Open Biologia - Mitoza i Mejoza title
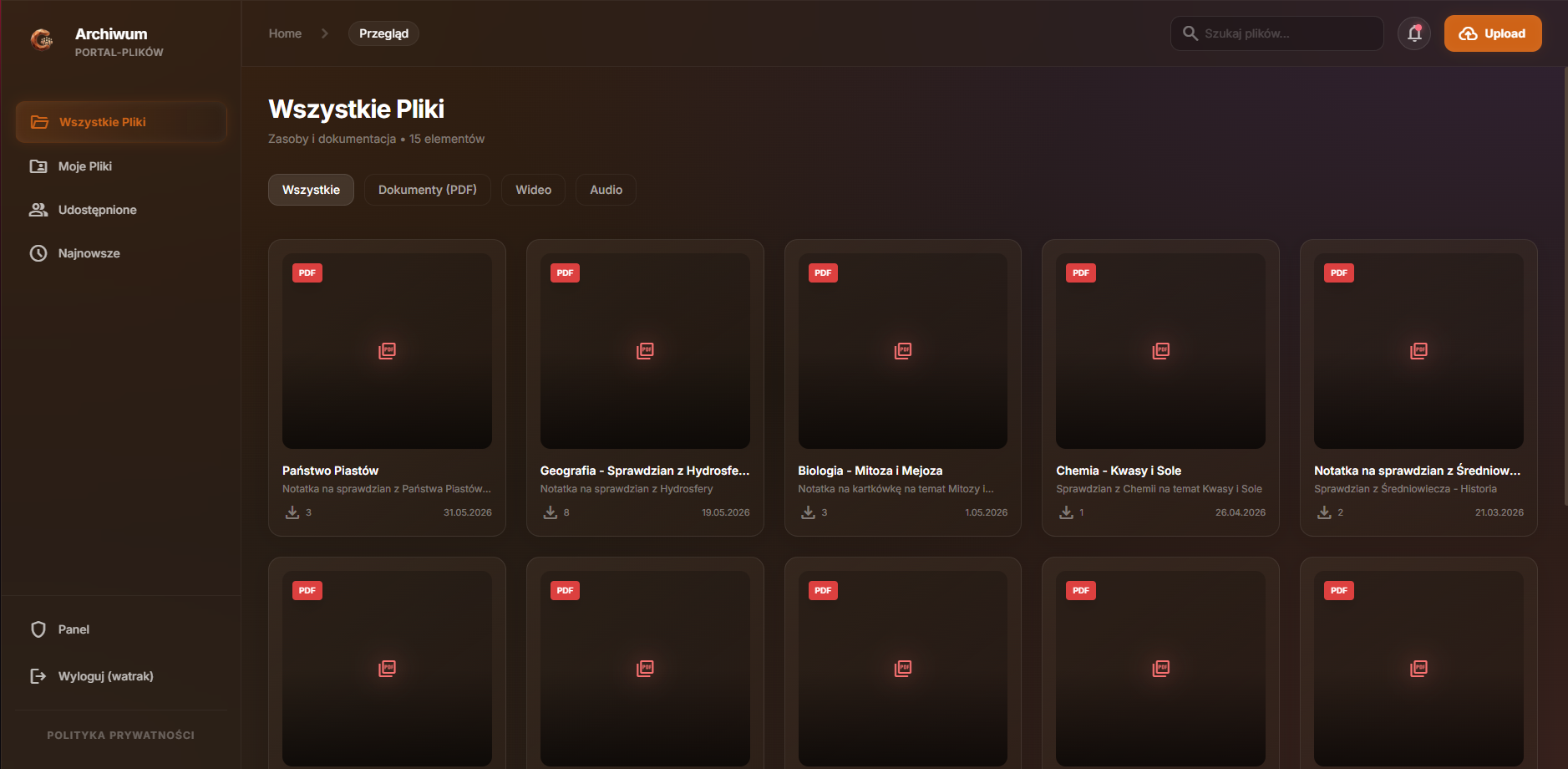 870,471
